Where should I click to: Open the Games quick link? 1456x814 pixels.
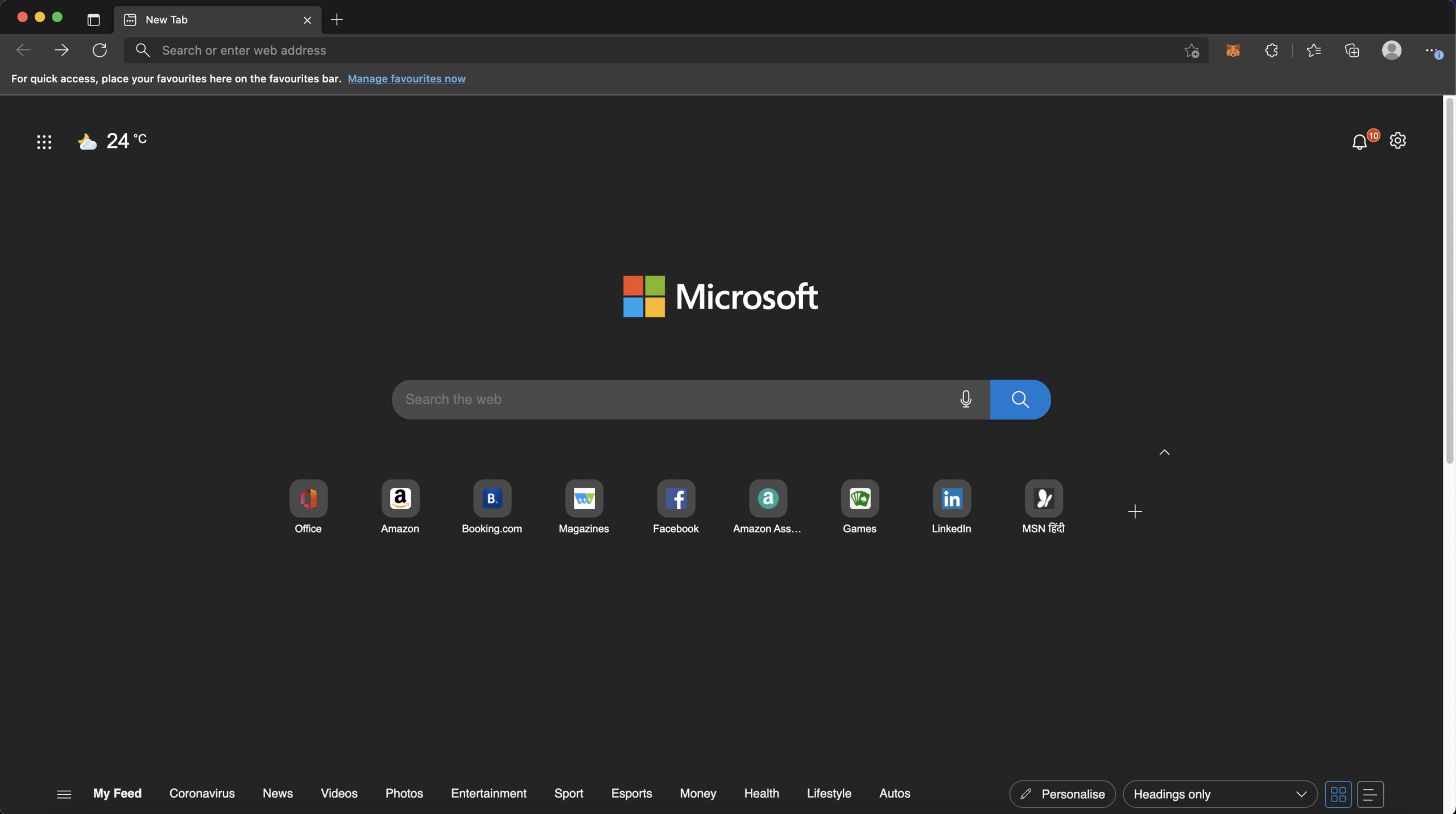(x=859, y=507)
